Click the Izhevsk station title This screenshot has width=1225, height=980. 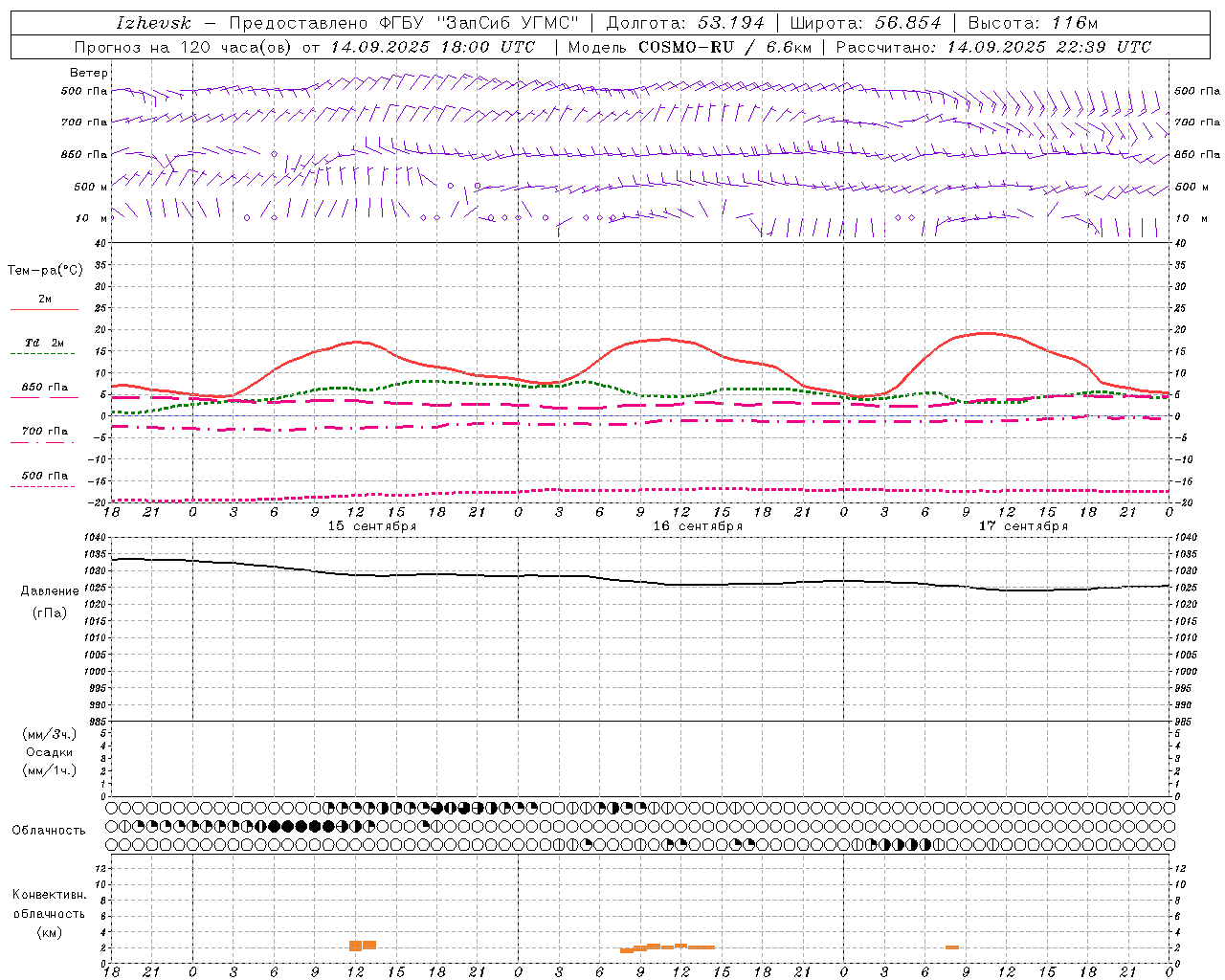tap(153, 23)
